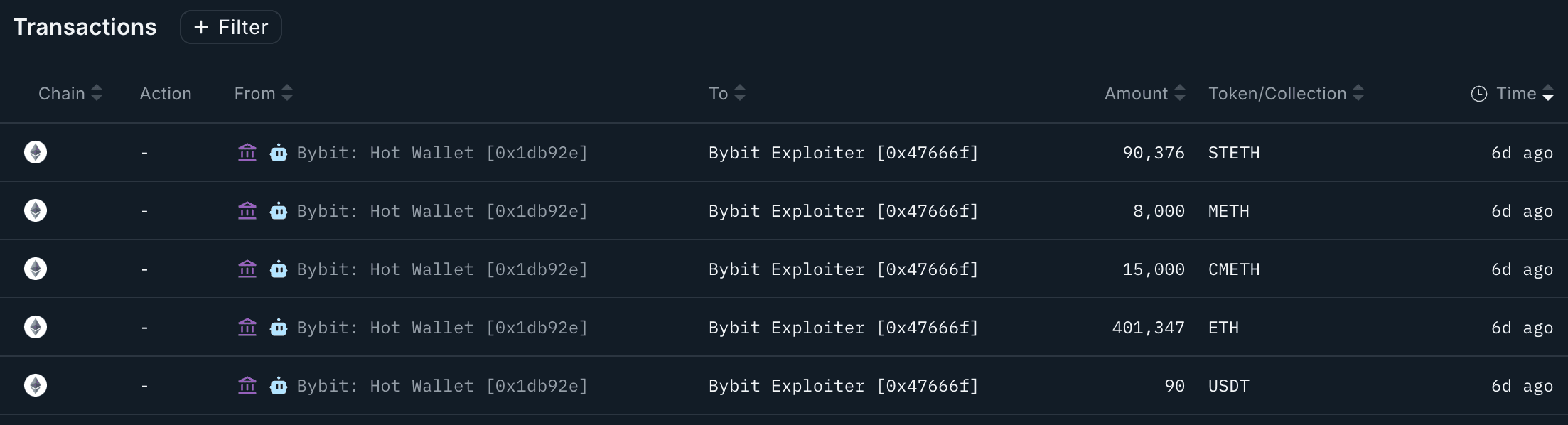
Task: Open Bybit Exploiter address on the STETH row
Action: click(x=842, y=152)
